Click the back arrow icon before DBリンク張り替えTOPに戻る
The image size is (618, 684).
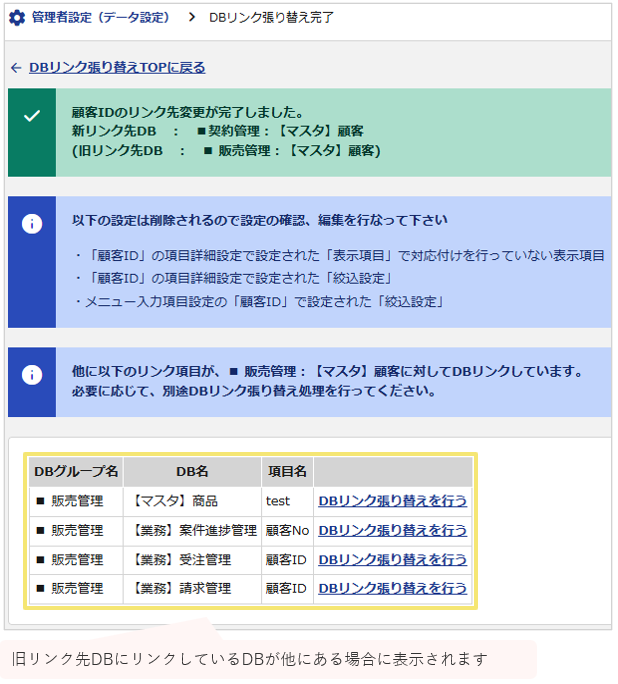pos(16,68)
